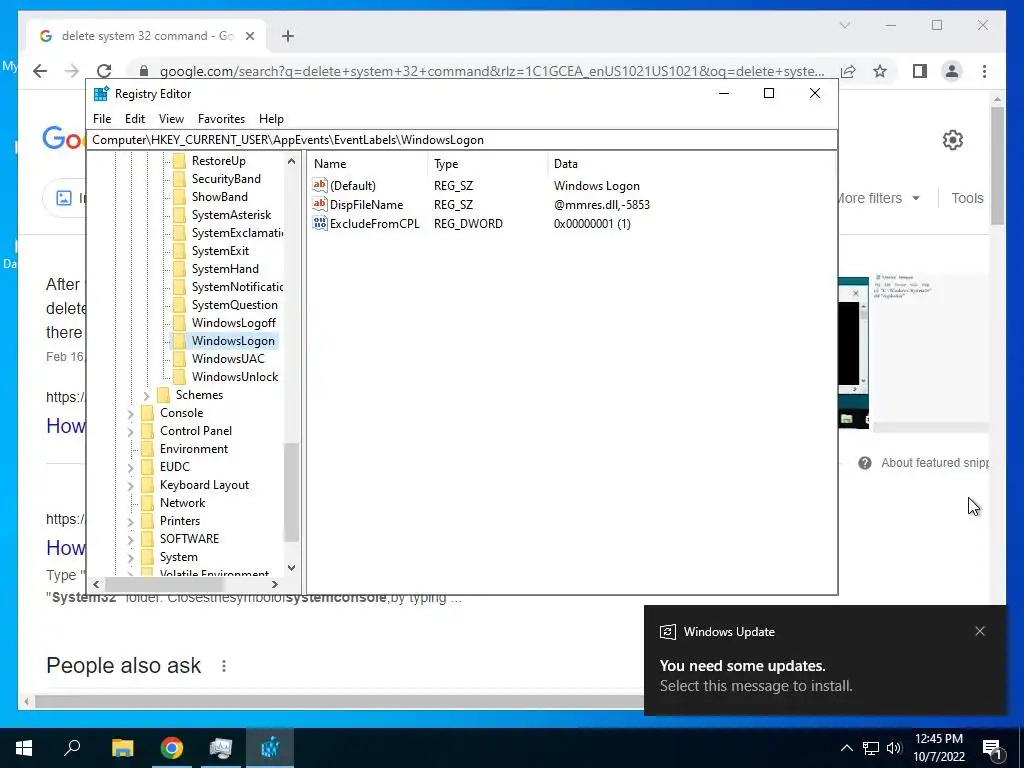Expand the Control Panel key
This screenshot has height=768, width=1024.
[131, 431]
